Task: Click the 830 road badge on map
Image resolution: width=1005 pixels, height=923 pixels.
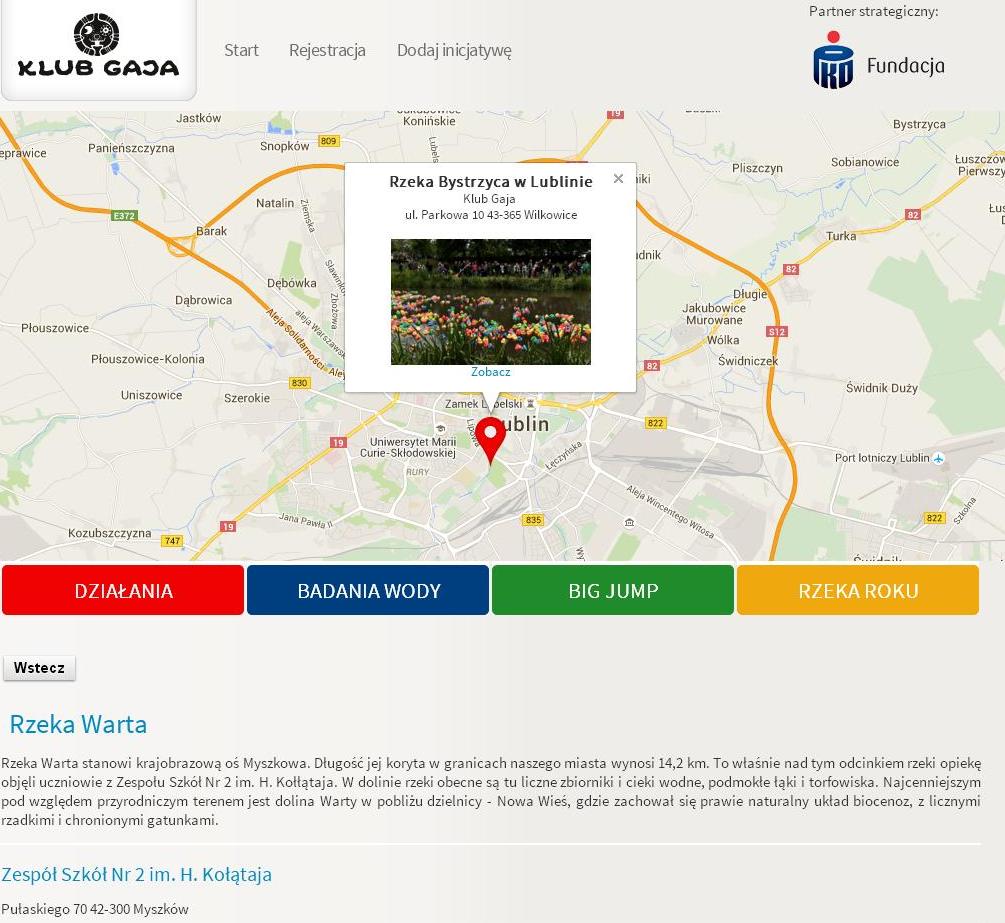Action: 299,383
